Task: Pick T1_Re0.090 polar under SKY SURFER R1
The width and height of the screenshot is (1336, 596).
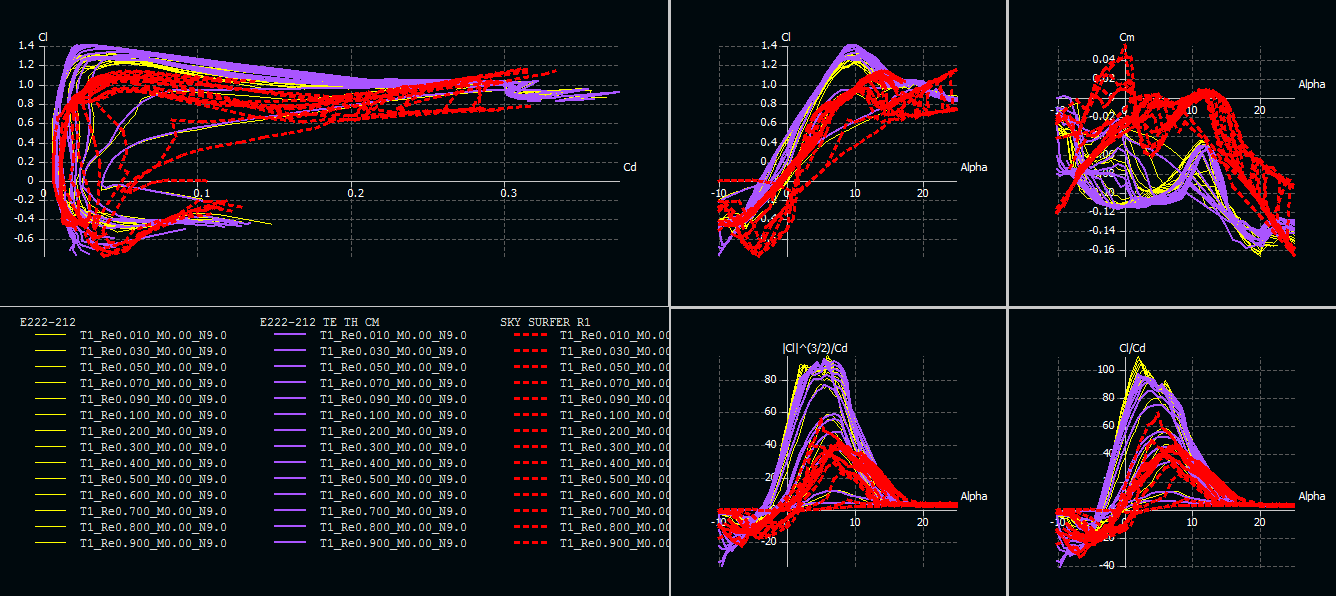Action: point(614,400)
